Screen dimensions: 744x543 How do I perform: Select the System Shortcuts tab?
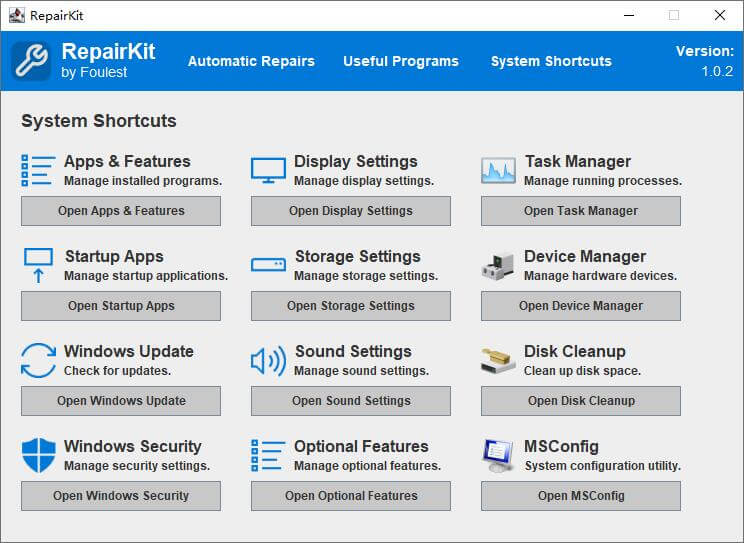pyautogui.click(x=551, y=61)
